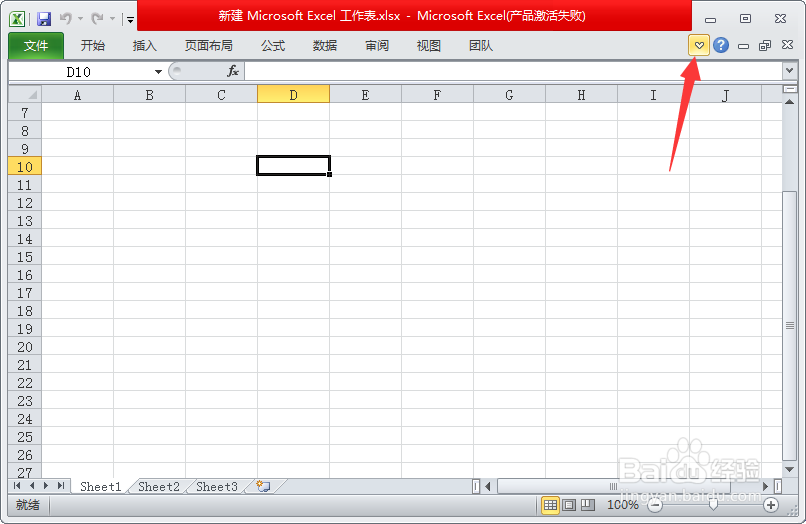This screenshot has height=524, width=806.
Task: Switch to the 页面布局 ribbon tab
Action: tap(209, 46)
